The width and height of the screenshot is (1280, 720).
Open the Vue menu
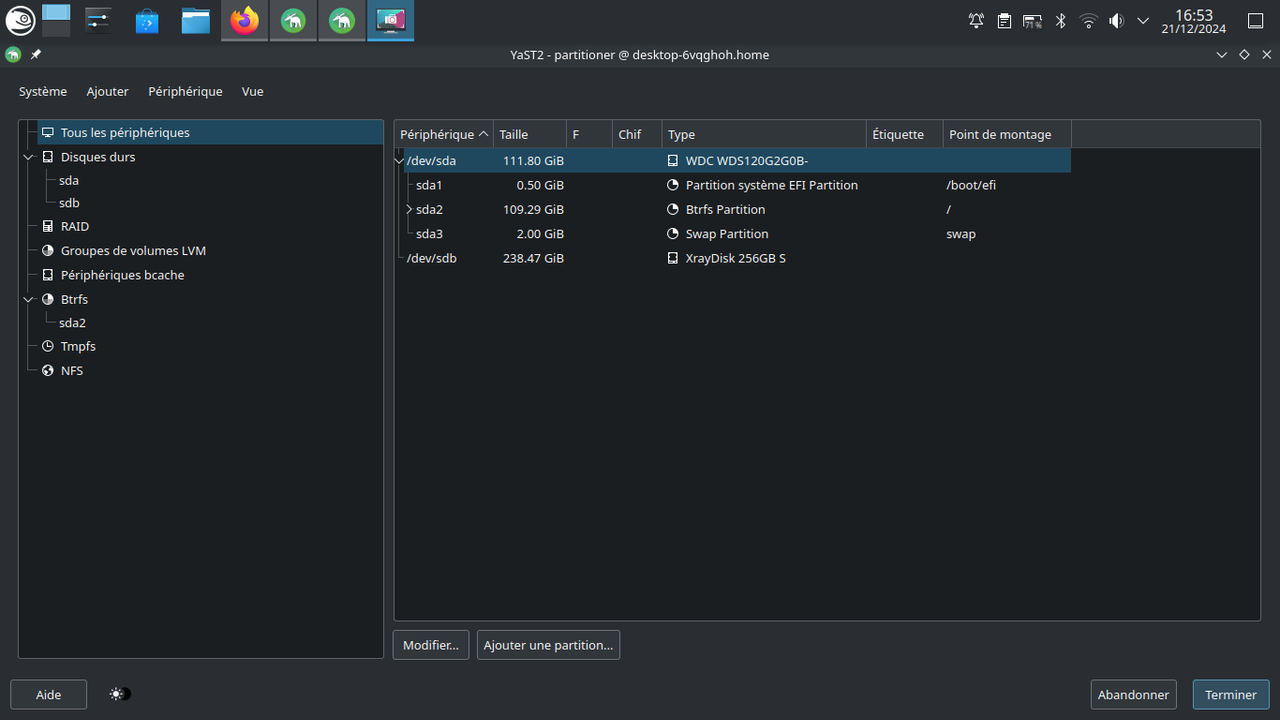coord(252,91)
